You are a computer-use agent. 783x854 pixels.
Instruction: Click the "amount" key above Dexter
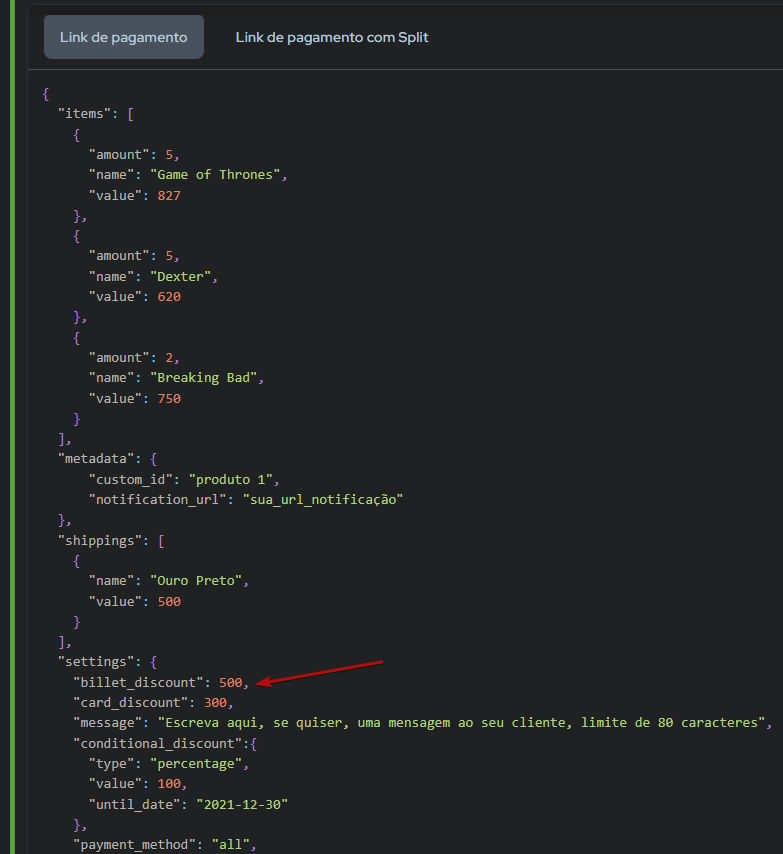tap(119, 256)
